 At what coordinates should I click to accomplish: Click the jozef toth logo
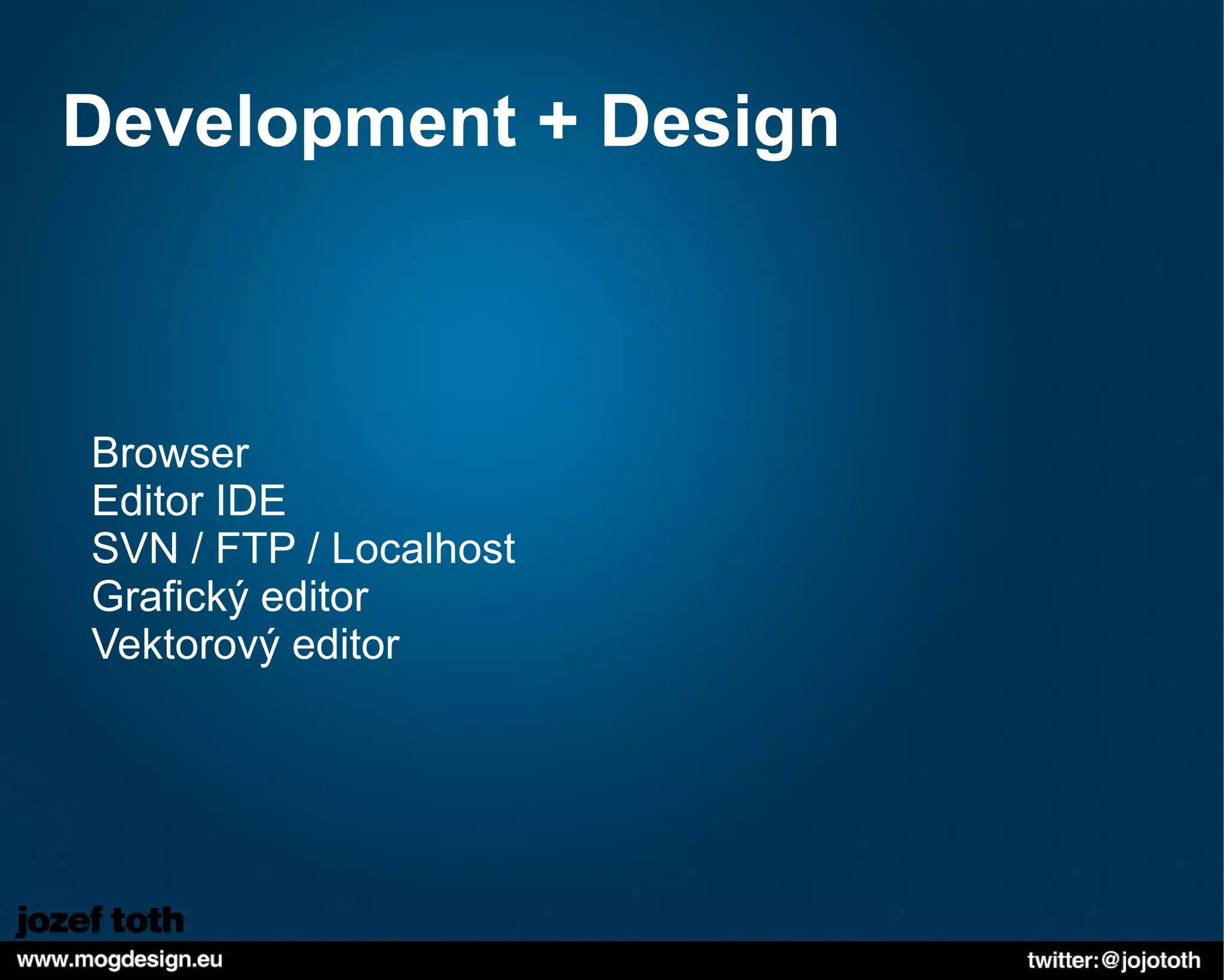pyautogui.click(x=100, y=921)
